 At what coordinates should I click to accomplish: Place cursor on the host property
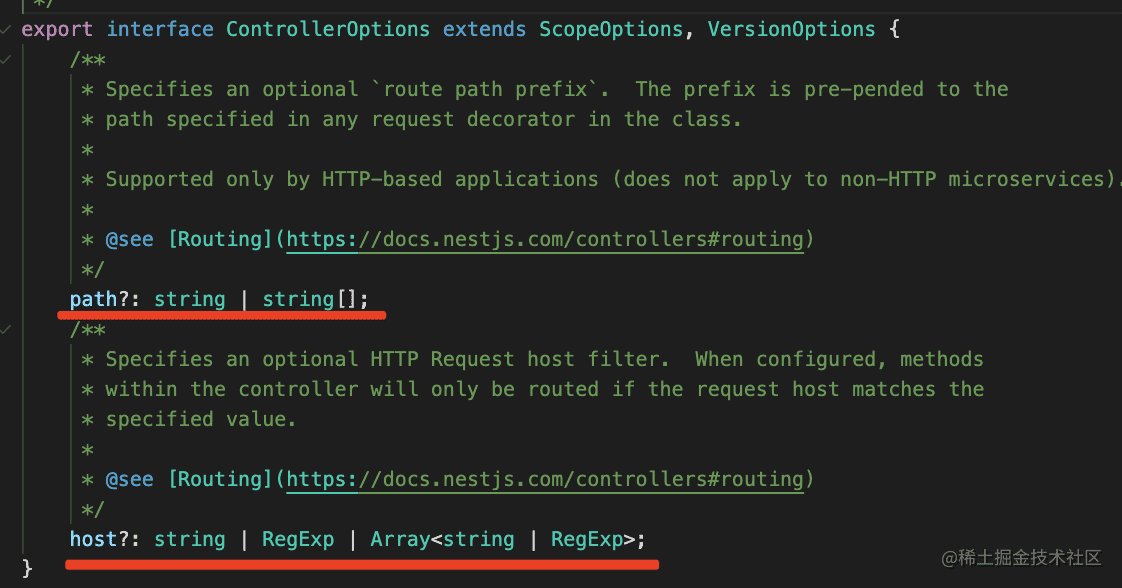93,540
